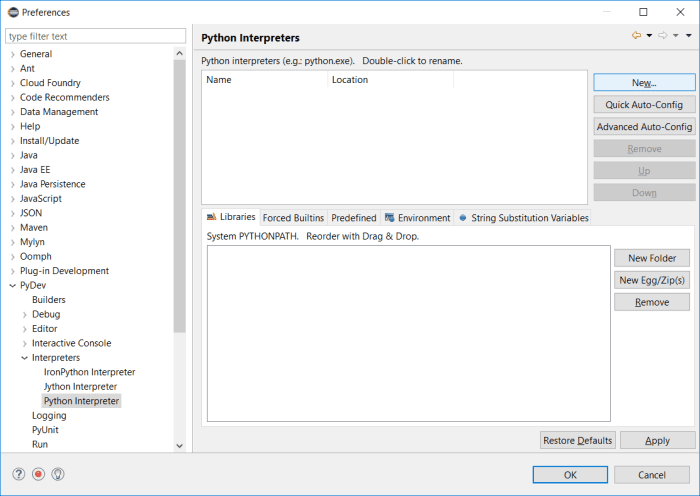The width and height of the screenshot is (700, 496).
Task: Click the New Egg/Zip(s) button
Action: coord(652,280)
